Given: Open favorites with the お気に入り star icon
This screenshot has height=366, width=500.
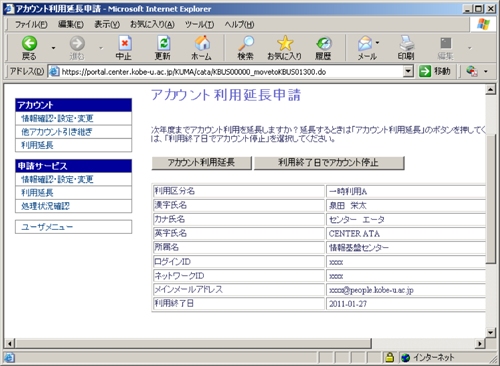Looking at the screenshot, I should [x=285, y=43].
